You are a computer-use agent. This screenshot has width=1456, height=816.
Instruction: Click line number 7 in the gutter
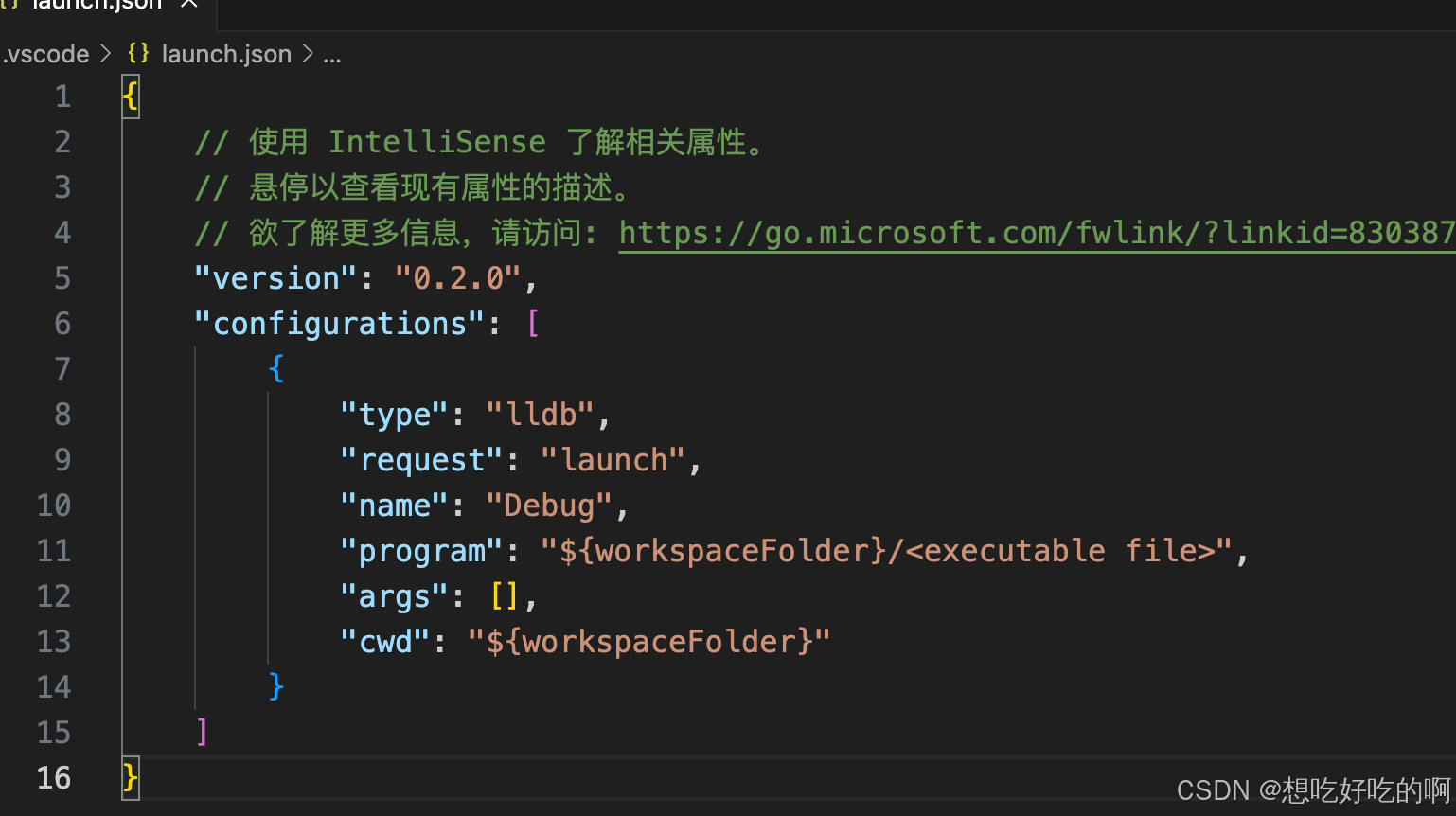[62, 369]
